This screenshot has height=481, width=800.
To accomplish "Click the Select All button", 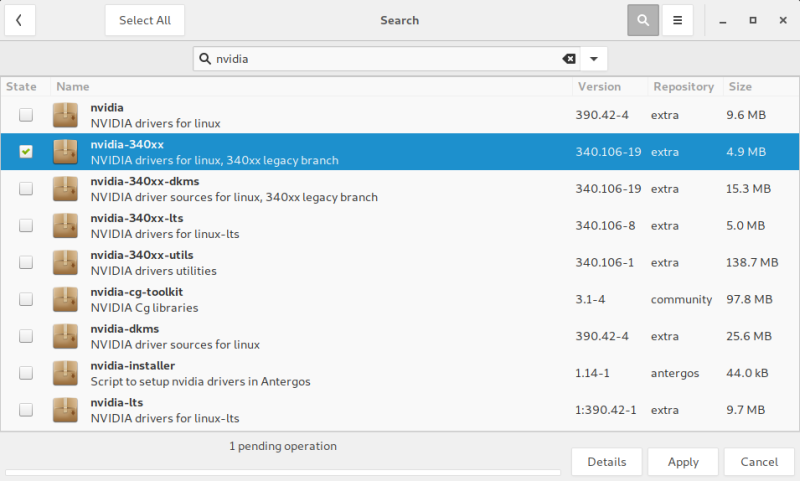I will [145, 20].
